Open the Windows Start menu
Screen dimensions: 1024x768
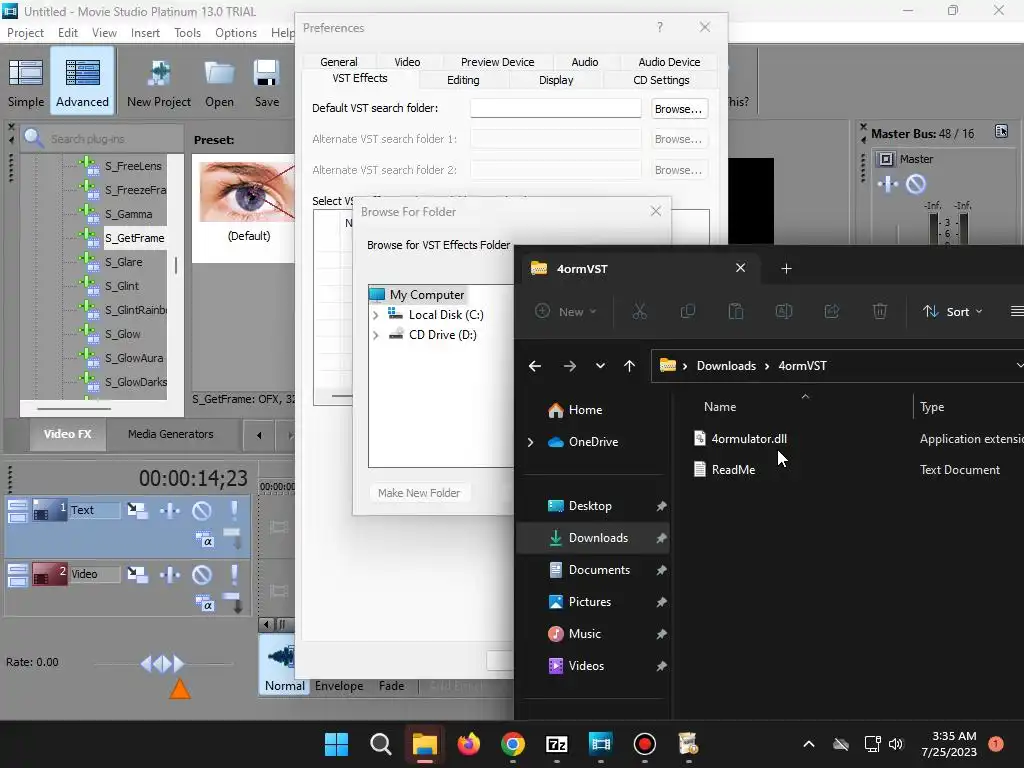pos(336,744)
